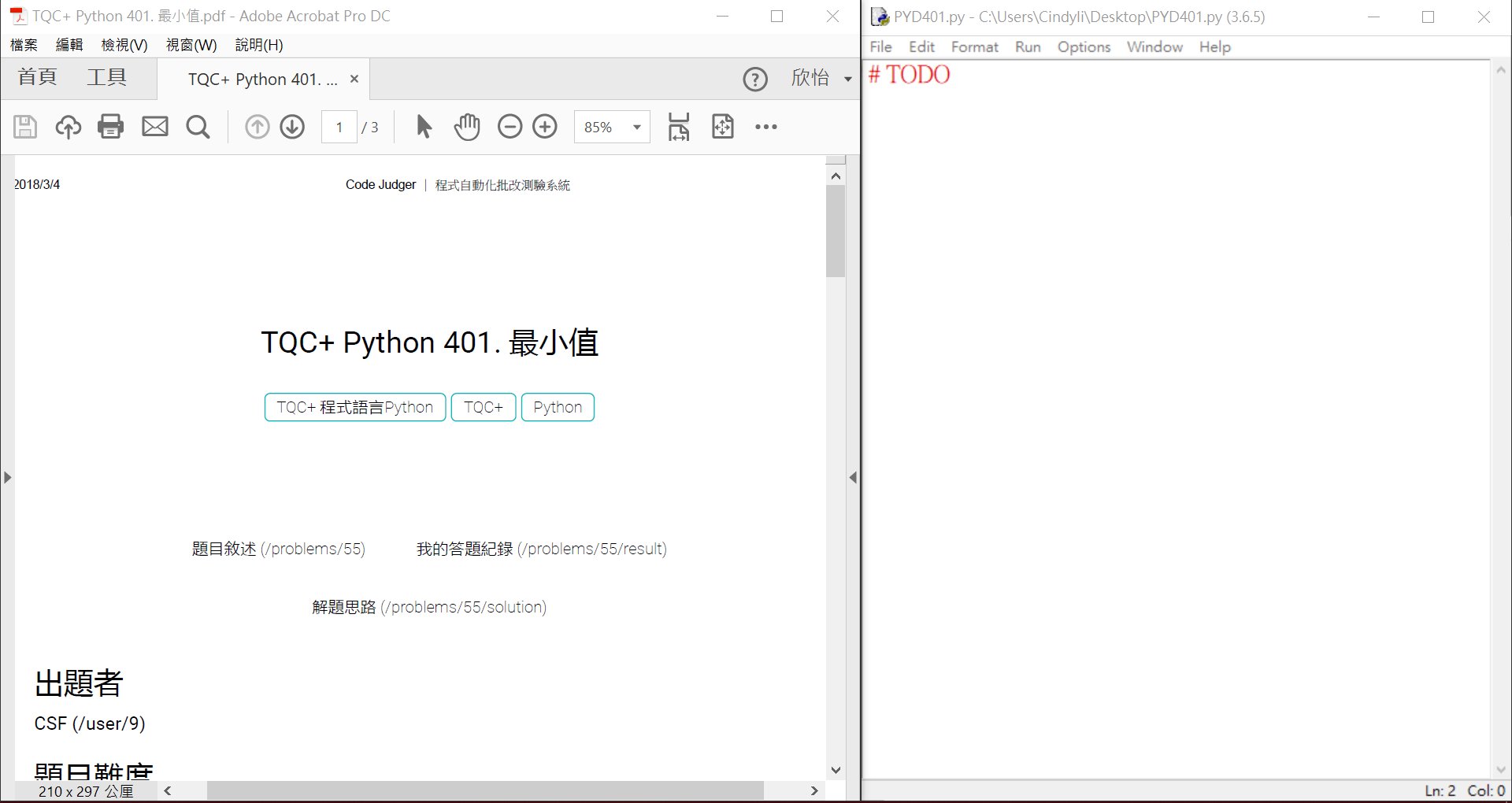Click Acrobat vertical scrollbar thumb
Screen dimensions: 1512x803
(836, 231)
